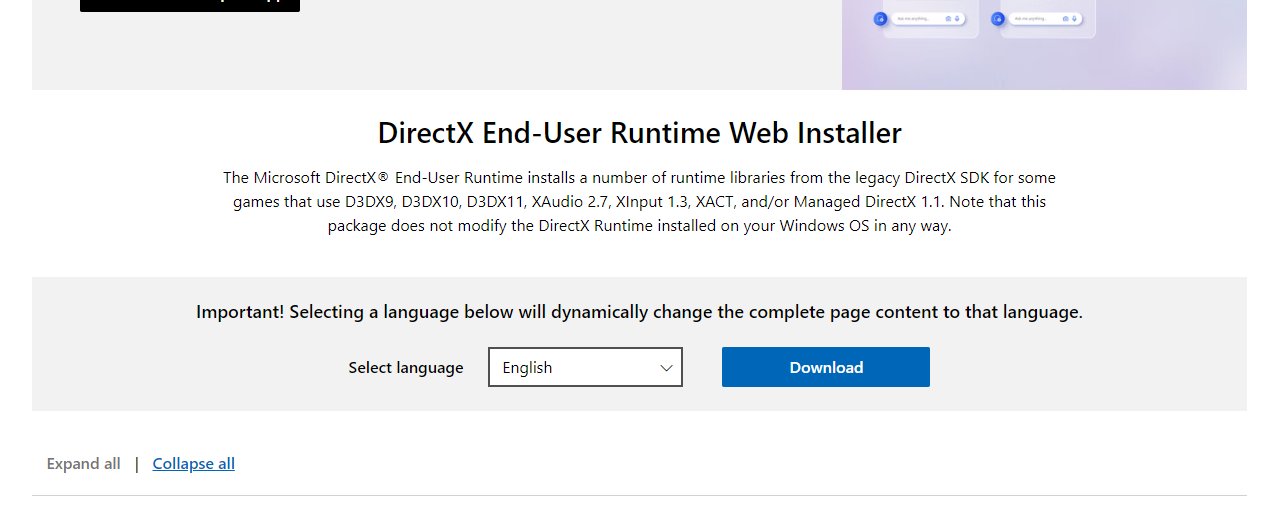Click the chevron arrow in the language dropdown
The height and width of the screenshot is (511, 1285).
tap(666, 368)
